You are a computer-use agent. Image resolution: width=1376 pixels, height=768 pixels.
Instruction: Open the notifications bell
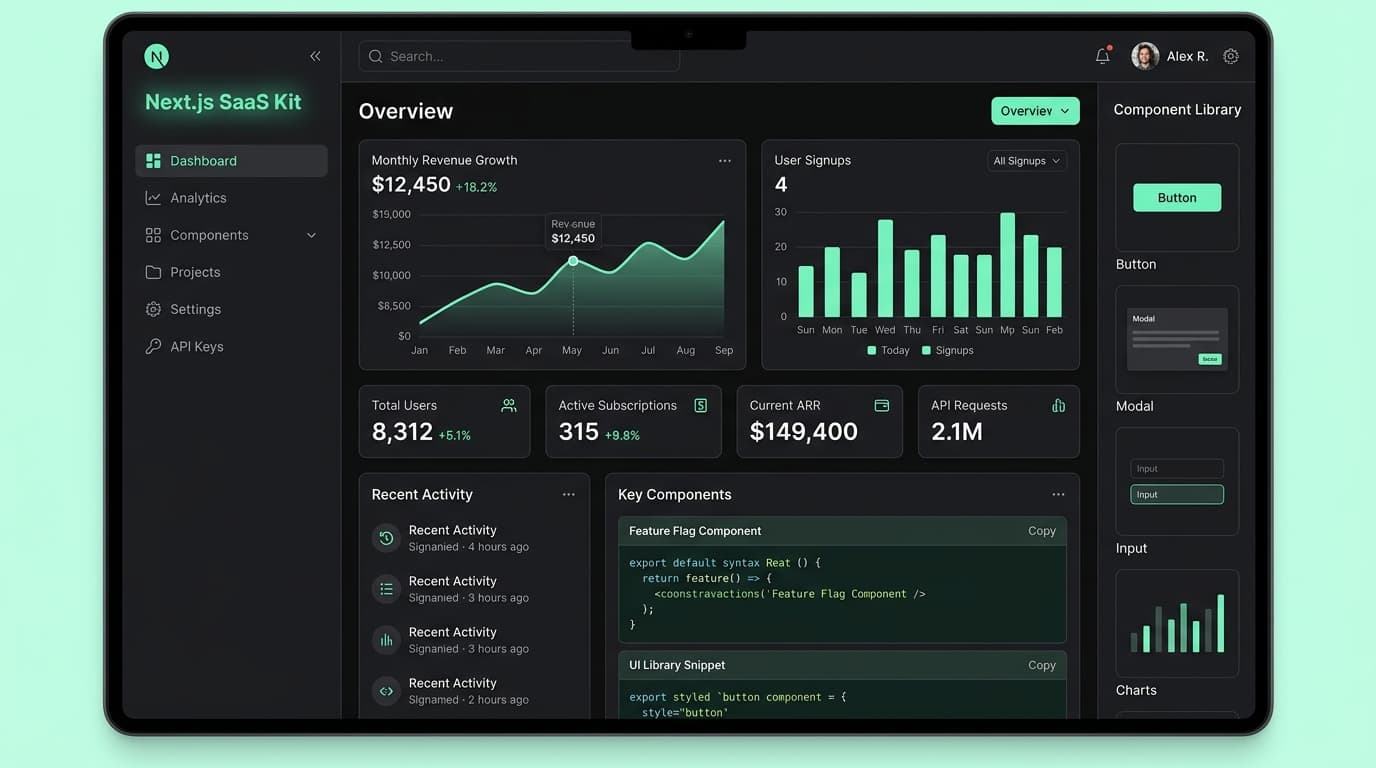point(1103,56)
